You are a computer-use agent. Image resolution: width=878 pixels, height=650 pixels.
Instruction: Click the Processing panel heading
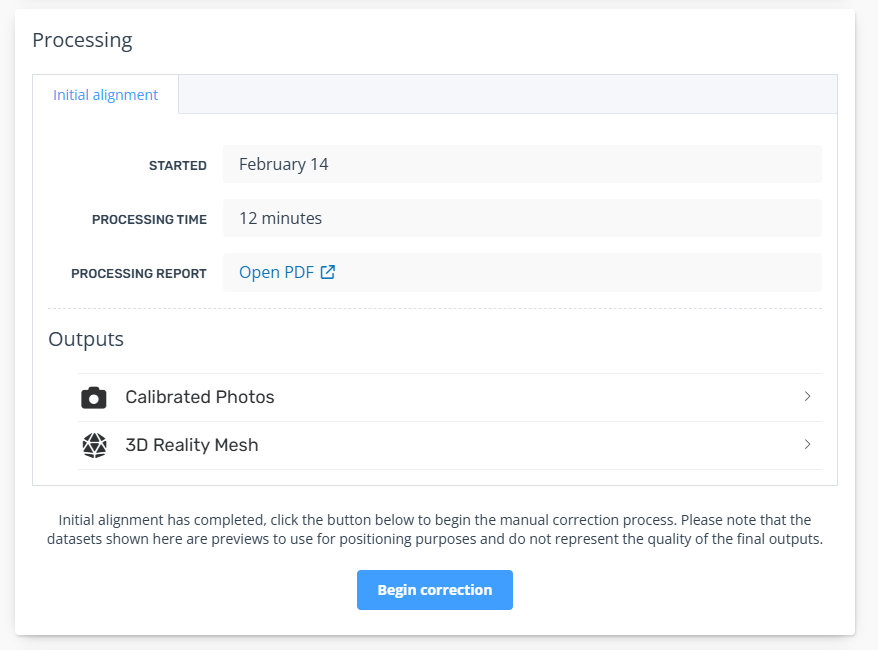82,40
